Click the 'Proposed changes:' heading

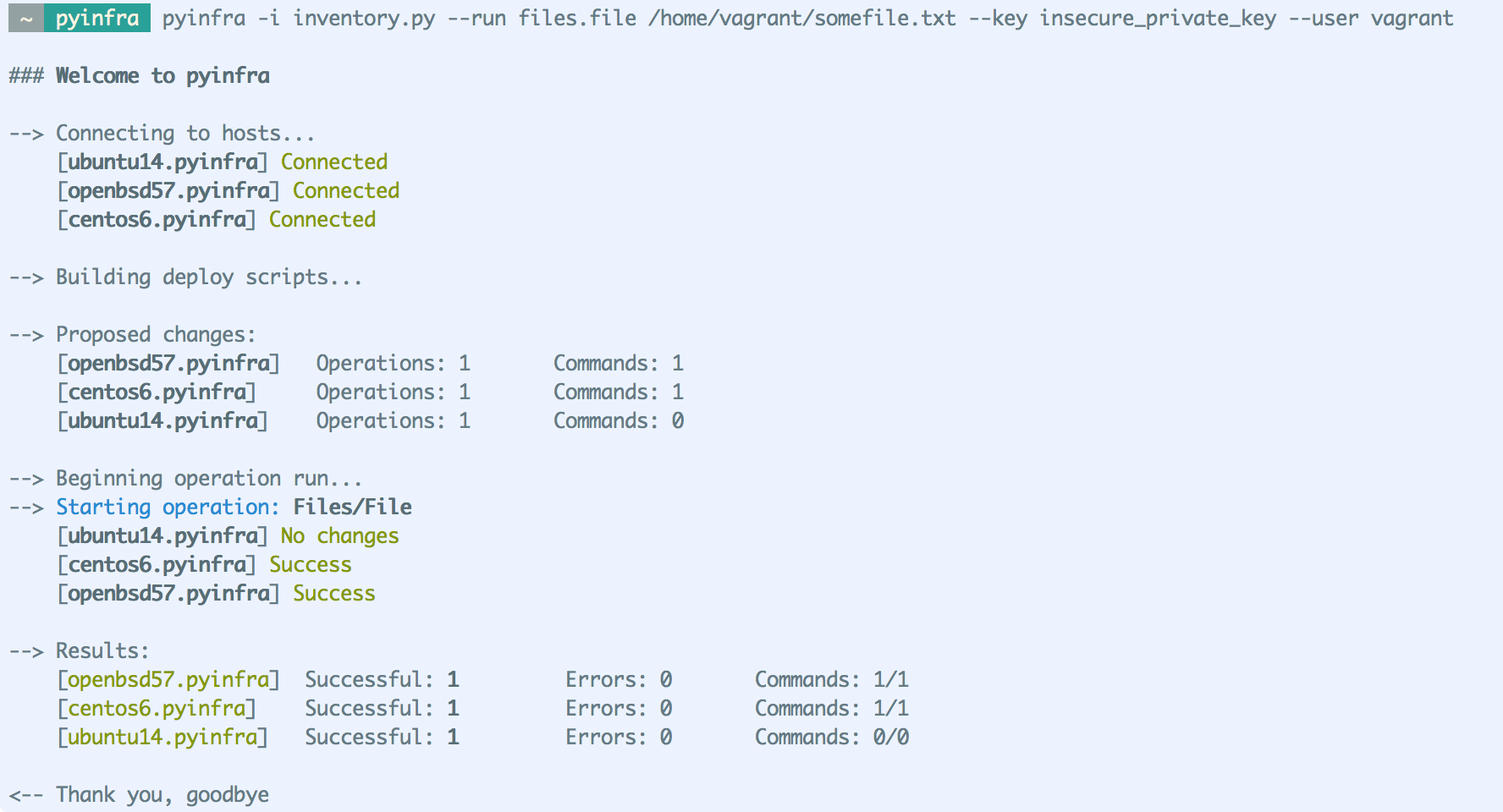tap(155, 334)
